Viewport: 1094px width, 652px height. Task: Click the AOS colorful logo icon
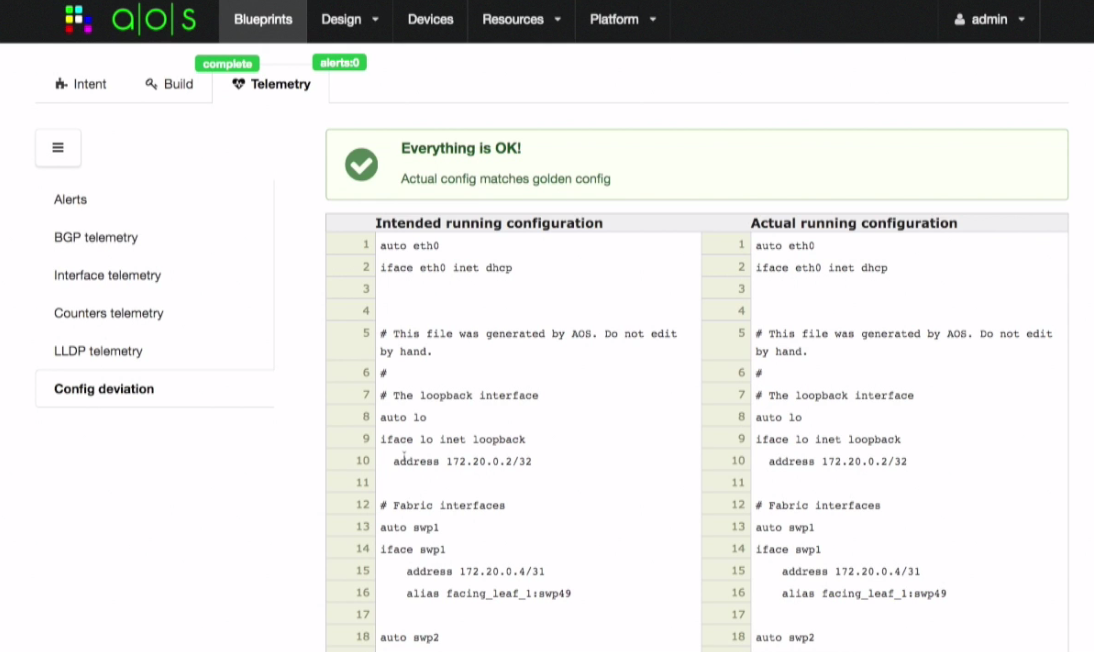tap(78, 19)
